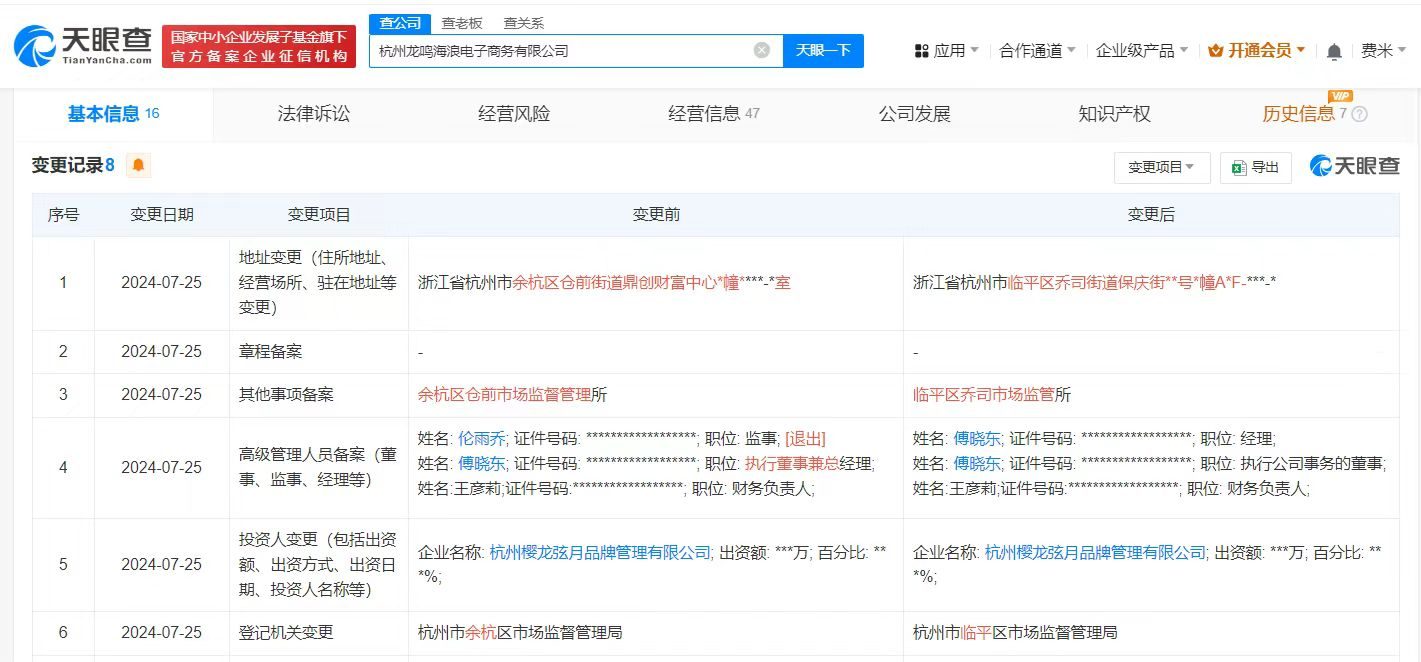Screen dimensions: 1421x662
Task: Click the 天眼查 watermark logo near the export button
Action: pyautogui.click(x=1352, y=166)
